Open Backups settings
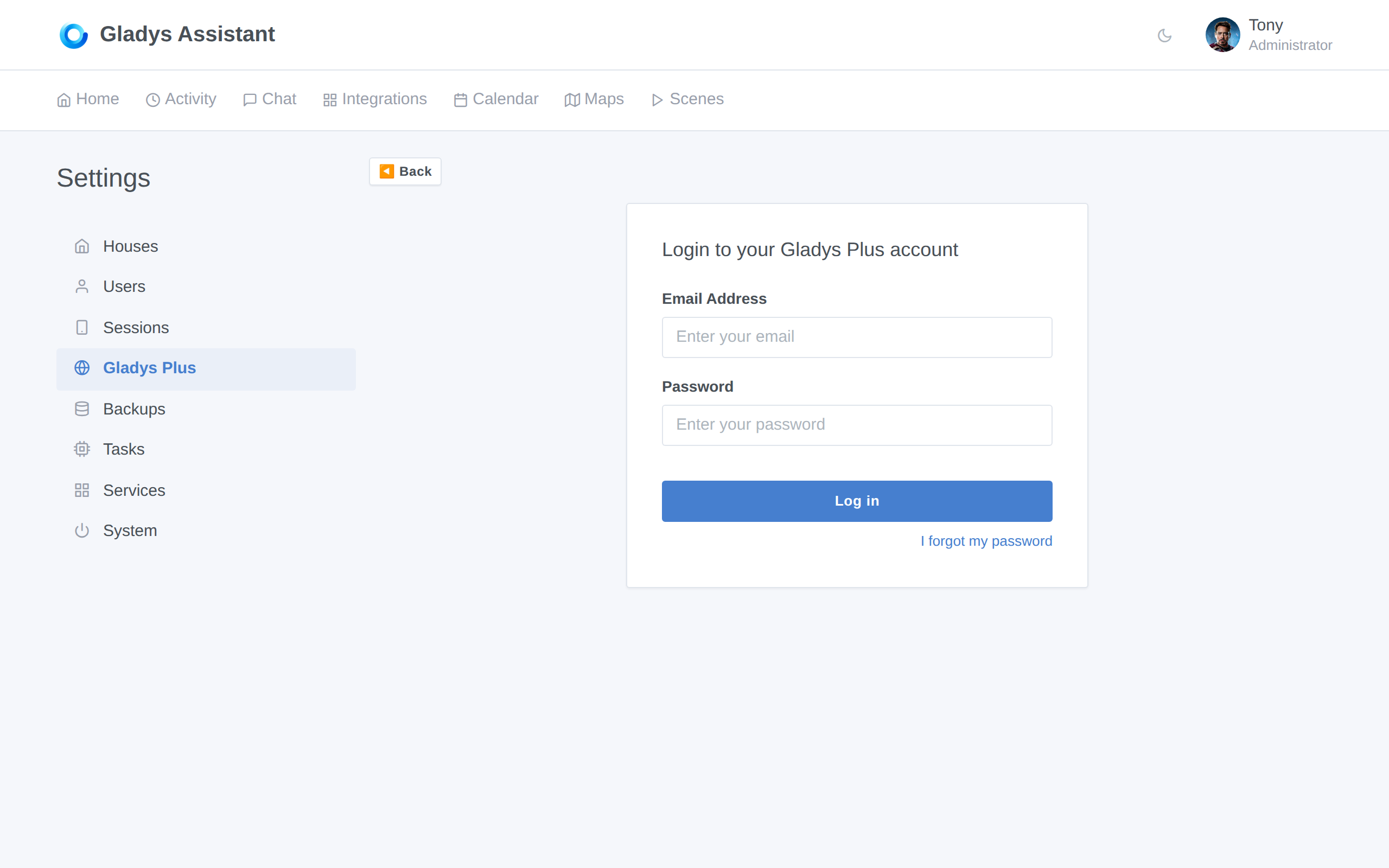The image size is (1389, 868). pyautogui.click(x=206, y=409)
